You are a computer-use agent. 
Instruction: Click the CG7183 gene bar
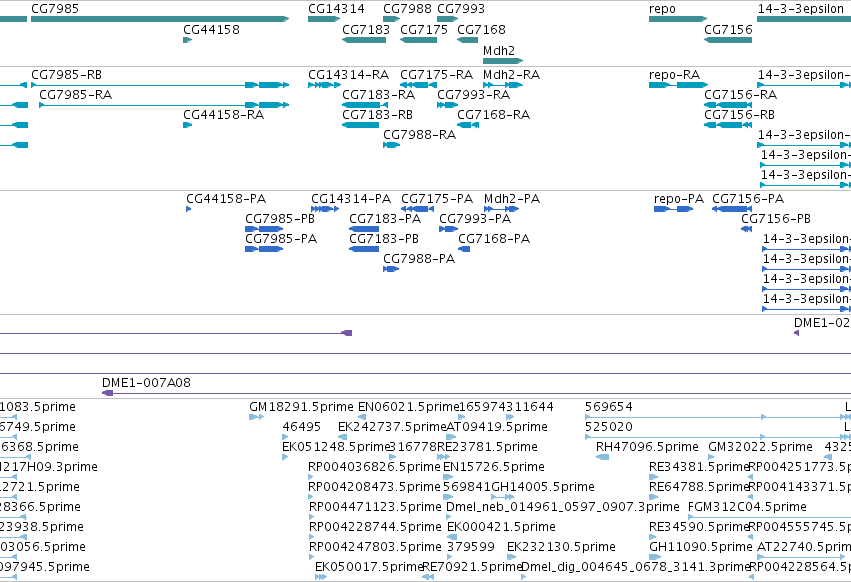(364, 40)
